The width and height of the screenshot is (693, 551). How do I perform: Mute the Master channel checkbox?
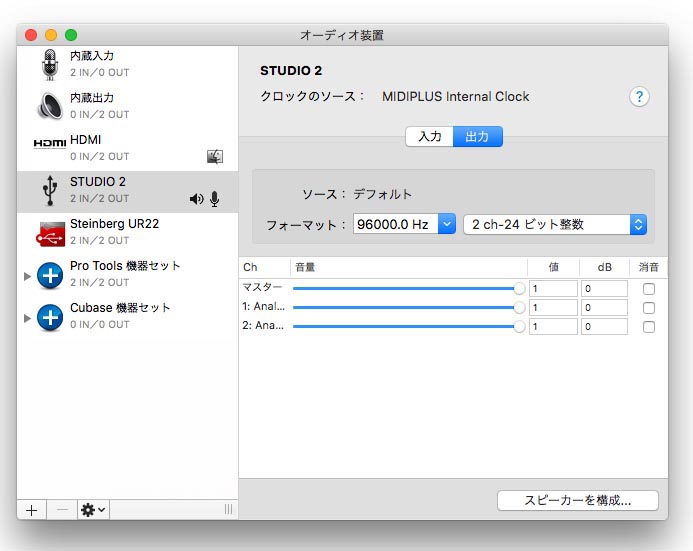click(x=649, y=289)
